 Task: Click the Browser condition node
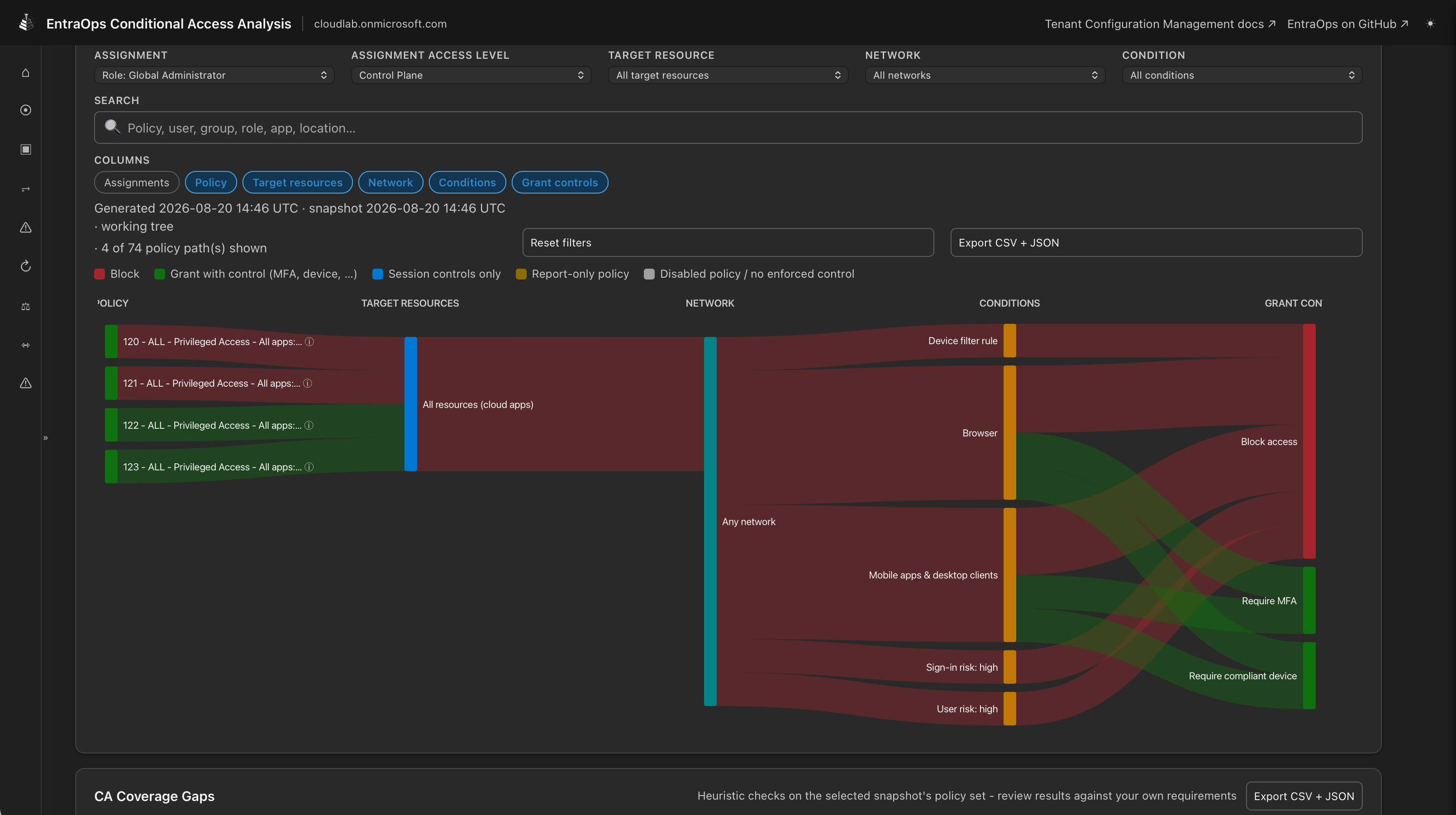click(x=1009, y=433)
